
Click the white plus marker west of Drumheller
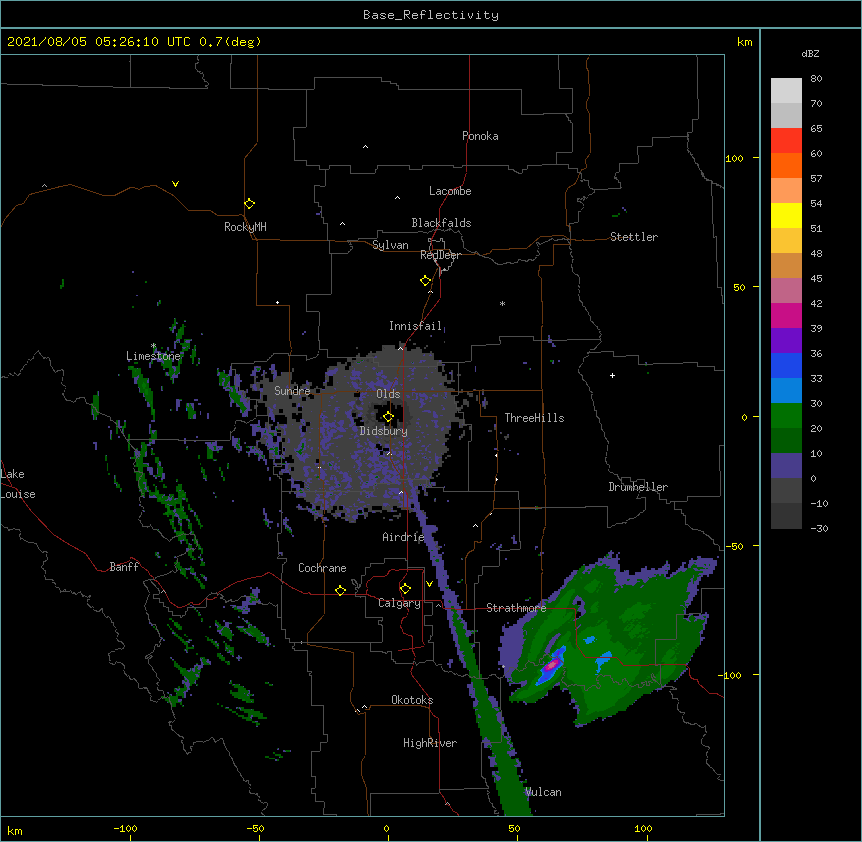(x=612, y=375)
